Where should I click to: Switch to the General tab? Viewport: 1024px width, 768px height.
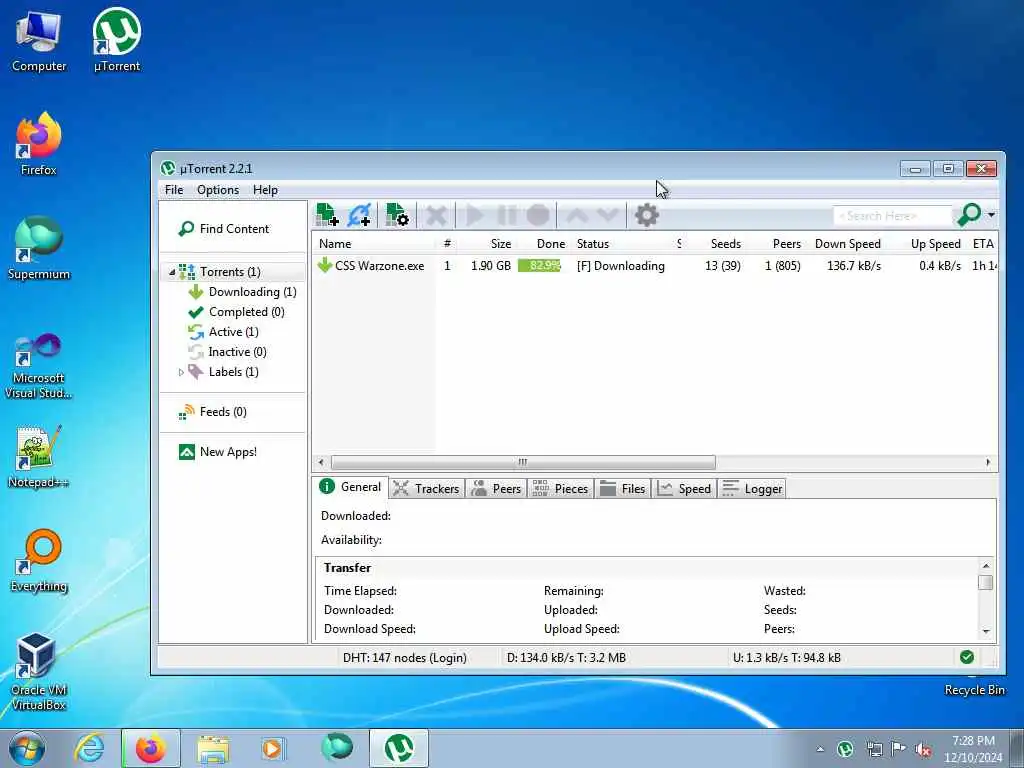tap(351, 487)
